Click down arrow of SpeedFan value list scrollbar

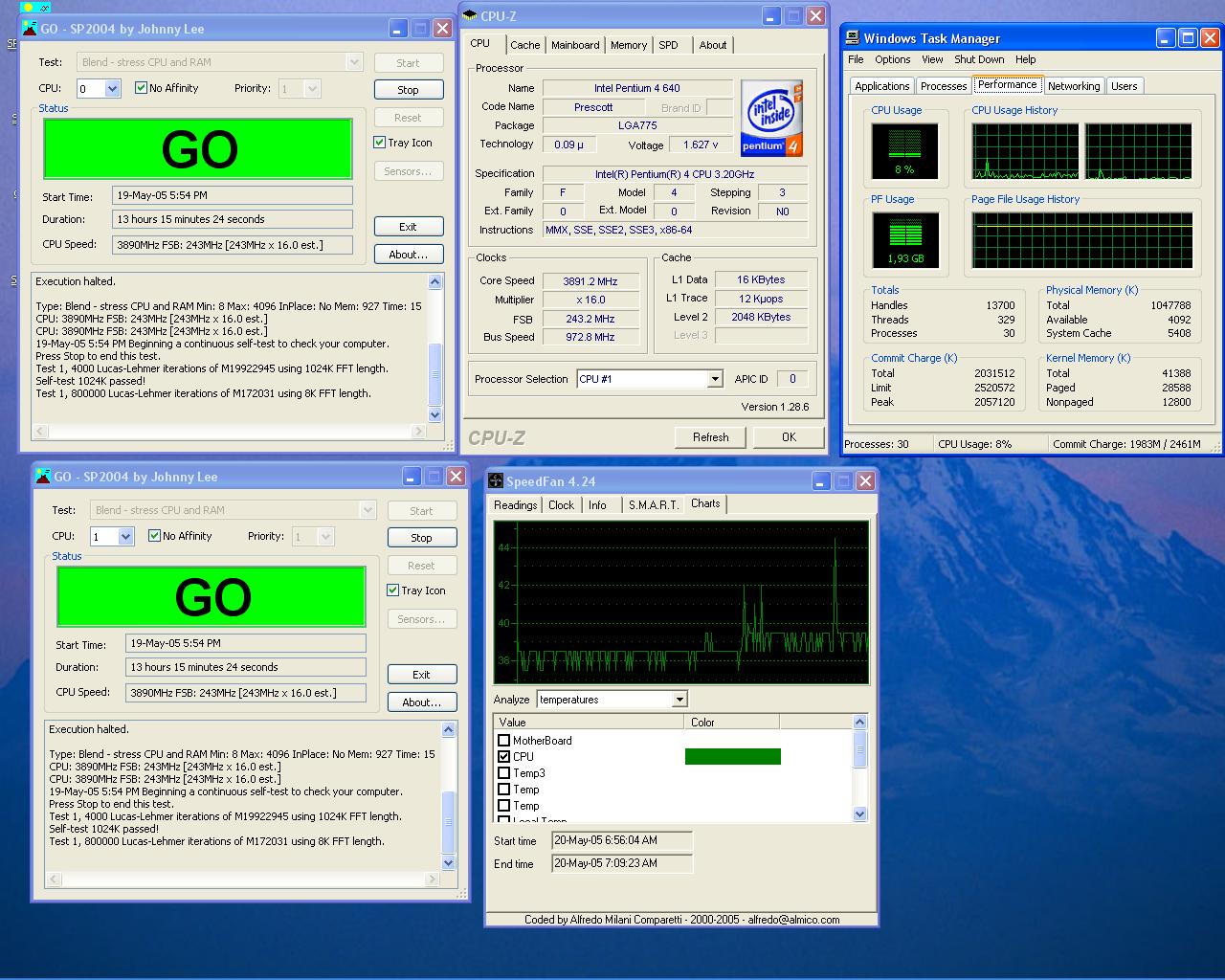coord(859,813)
